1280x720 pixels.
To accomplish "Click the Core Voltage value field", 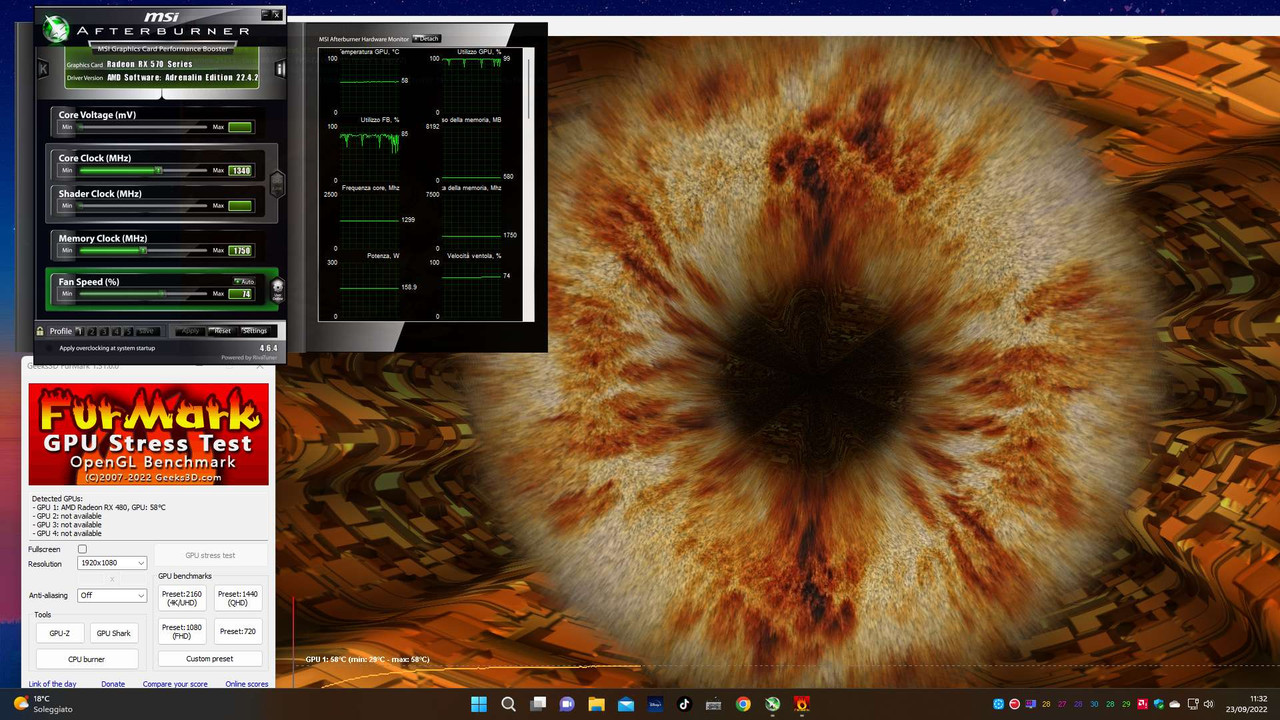I will point(240,127).
